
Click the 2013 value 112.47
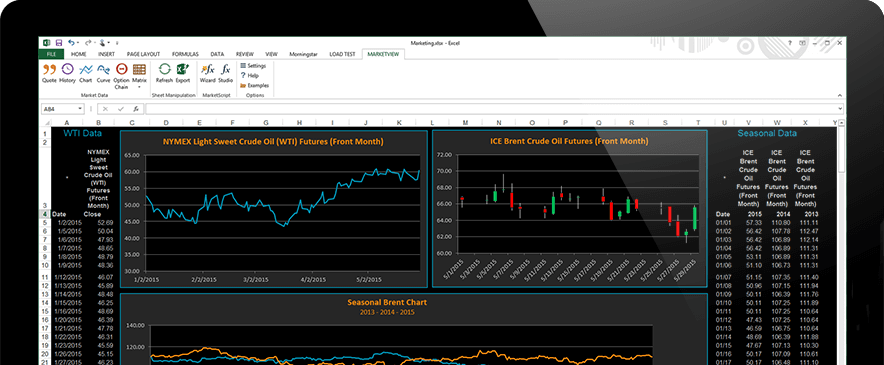click(x=809, y=231)
